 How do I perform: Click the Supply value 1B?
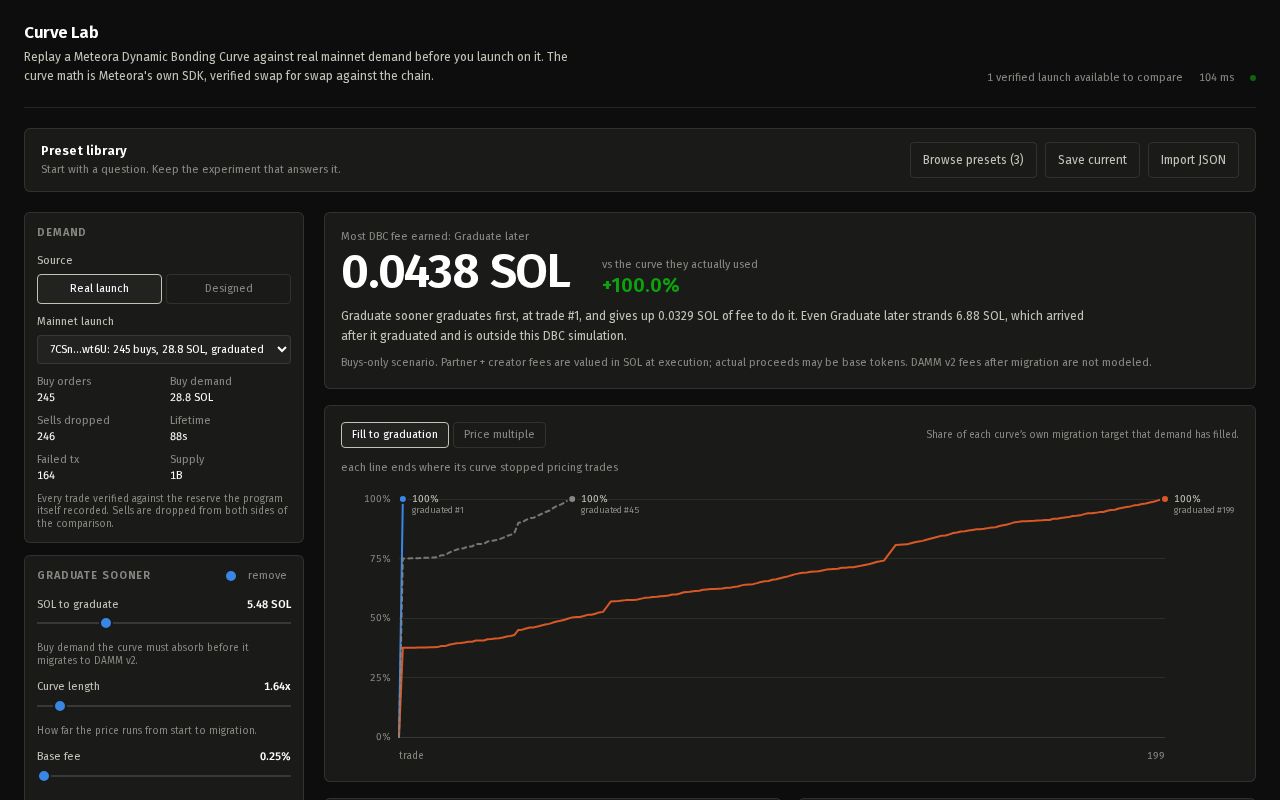click(176, 476)
